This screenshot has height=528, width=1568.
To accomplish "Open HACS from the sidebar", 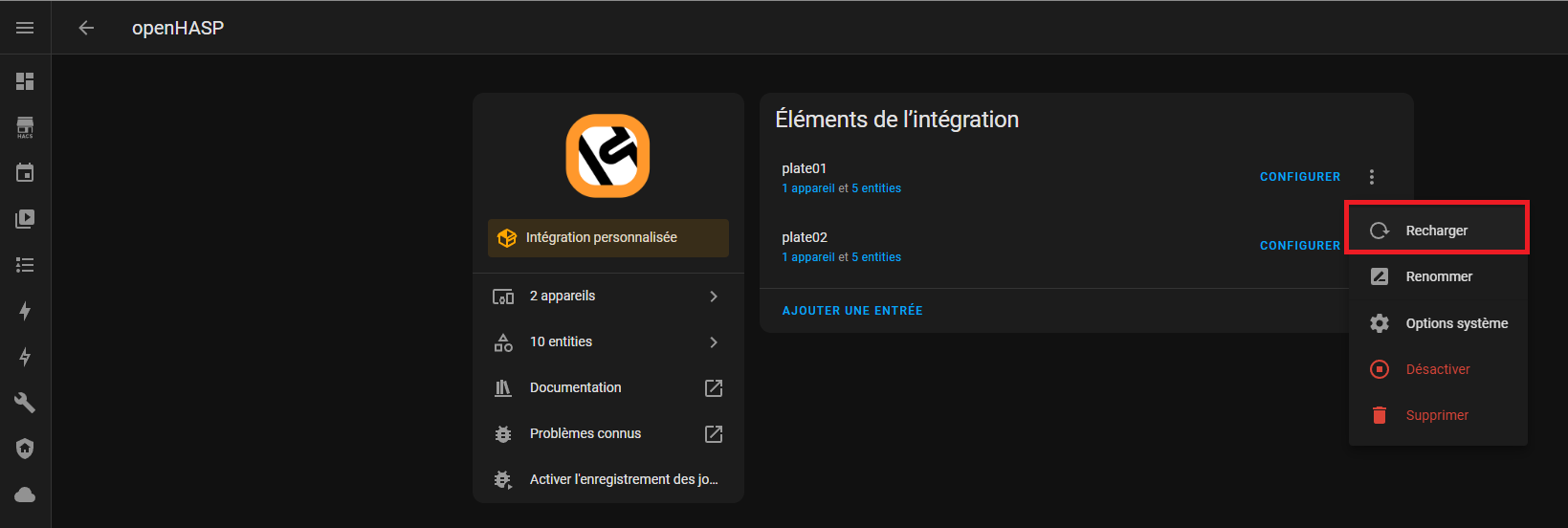I will coord(25,127).
